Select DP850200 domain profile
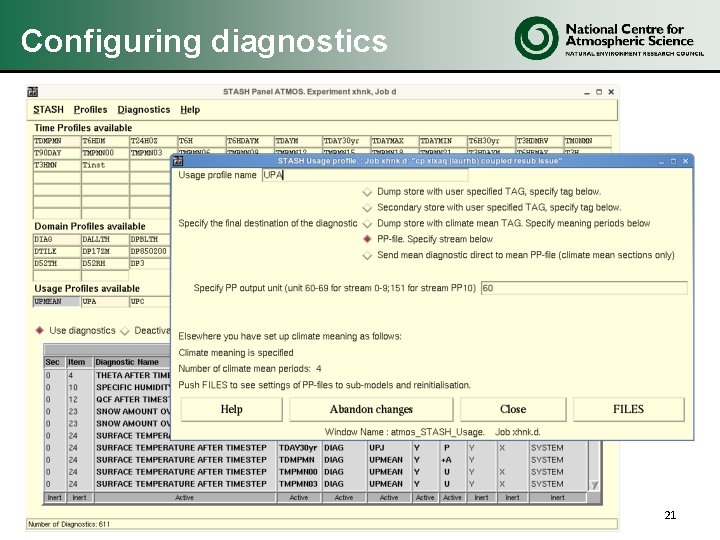720x540 pixels. [x=150, y=251]
